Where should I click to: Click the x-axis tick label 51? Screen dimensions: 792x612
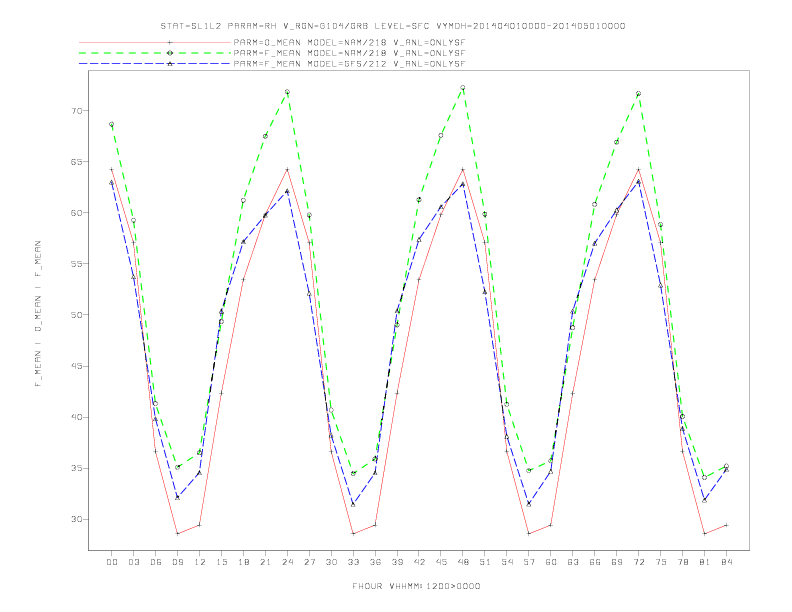tap(485, 562)
